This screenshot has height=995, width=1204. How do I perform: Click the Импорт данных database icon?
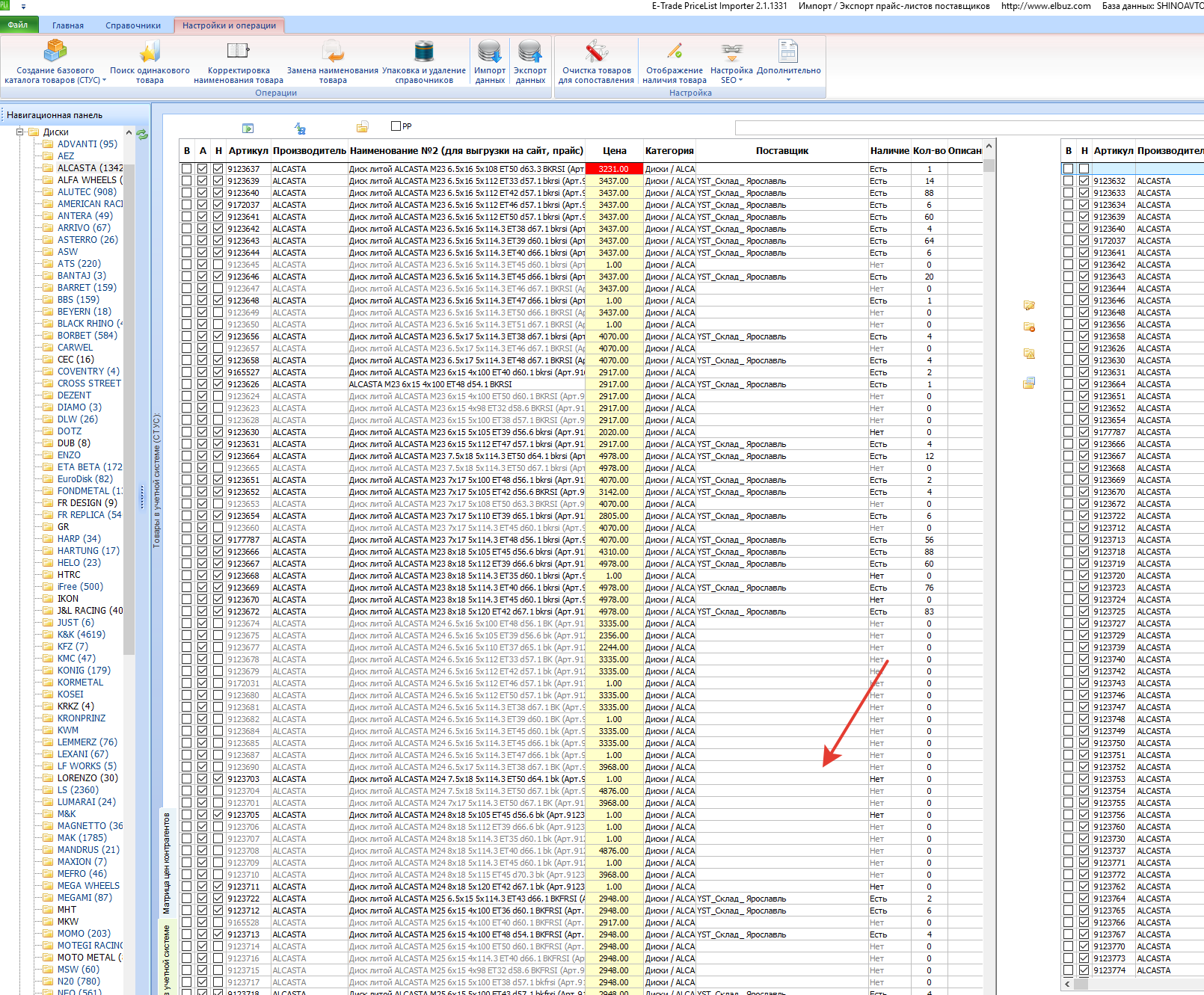click(490, 52)
